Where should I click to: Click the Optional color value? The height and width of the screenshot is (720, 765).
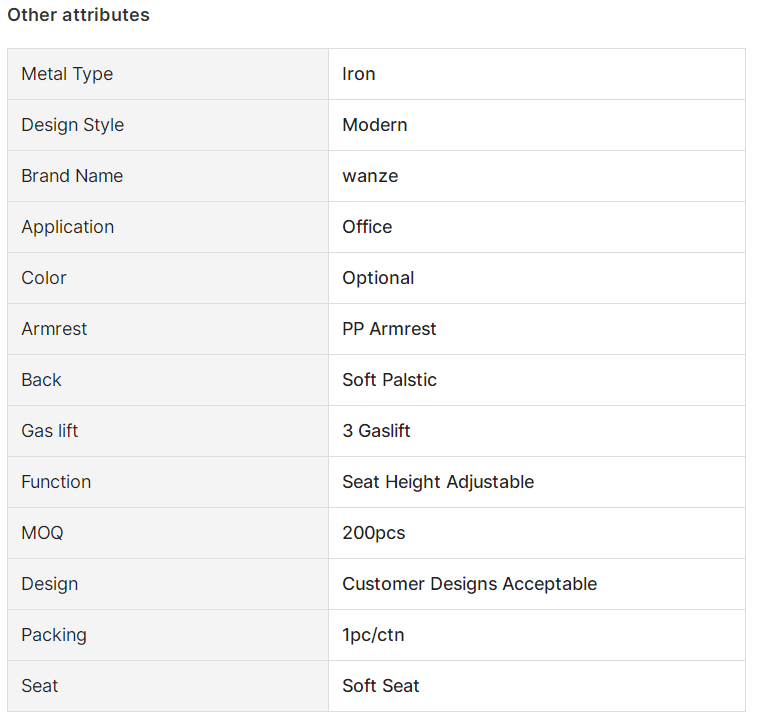pyautogui.click(x=378, y=279)
